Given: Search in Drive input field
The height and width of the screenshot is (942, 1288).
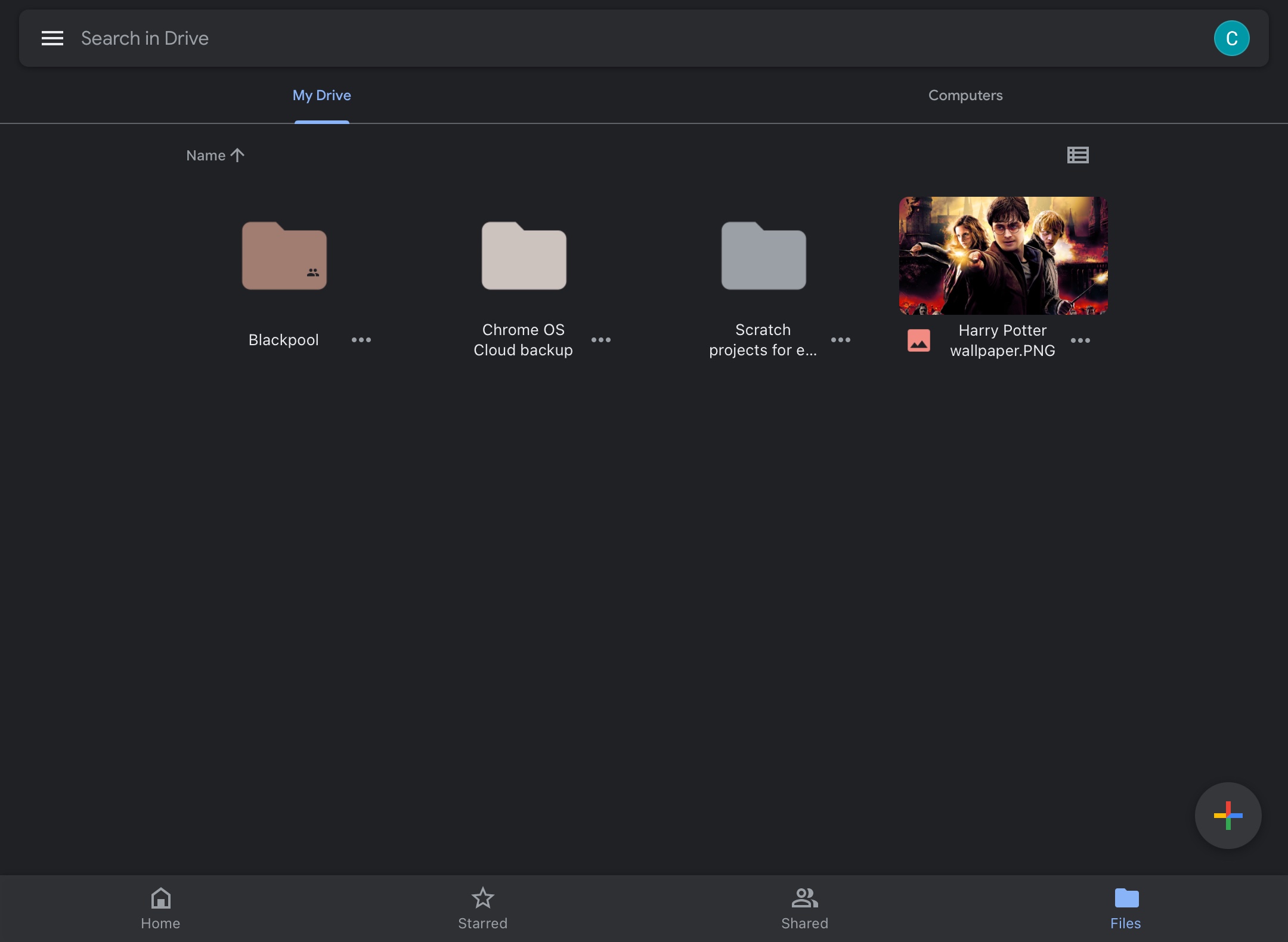Looking at the screenshot, I should point(644,37).
